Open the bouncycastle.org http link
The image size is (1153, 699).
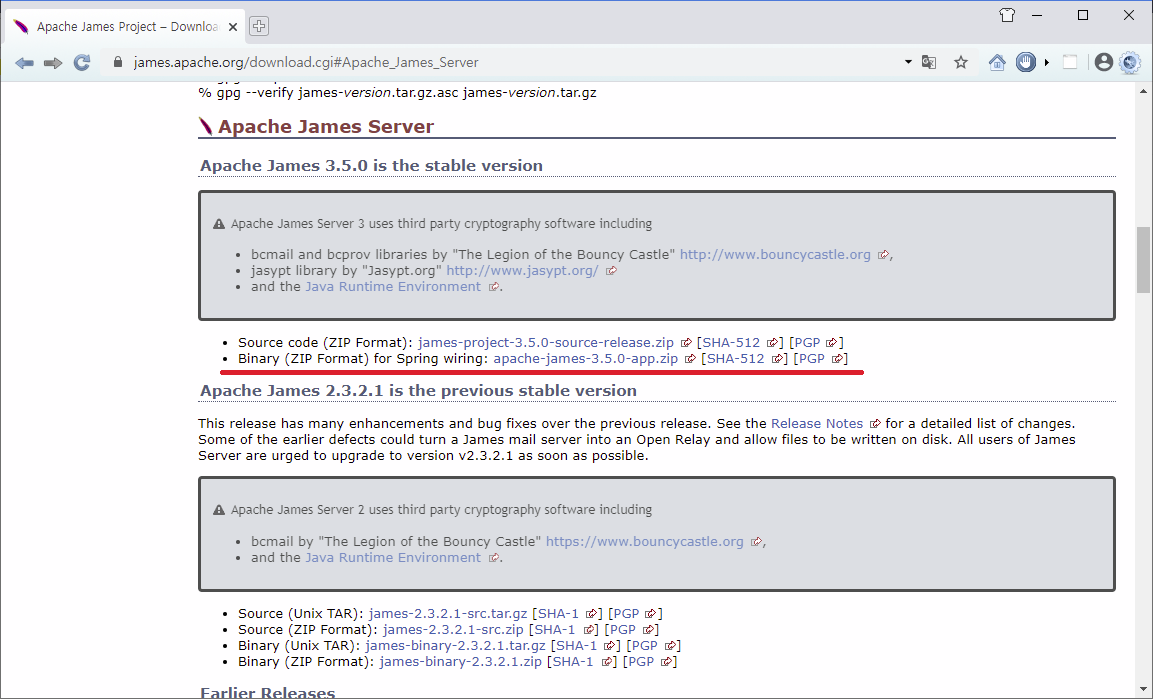tap(775, 254)
